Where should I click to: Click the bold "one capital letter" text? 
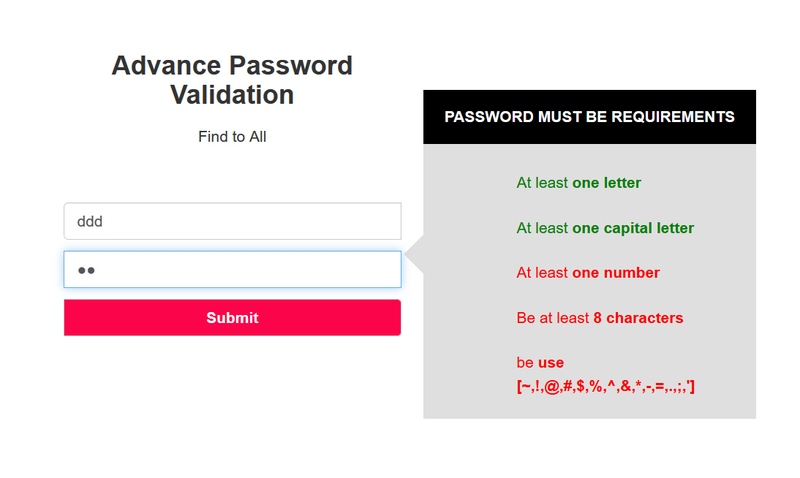point(632,228)
